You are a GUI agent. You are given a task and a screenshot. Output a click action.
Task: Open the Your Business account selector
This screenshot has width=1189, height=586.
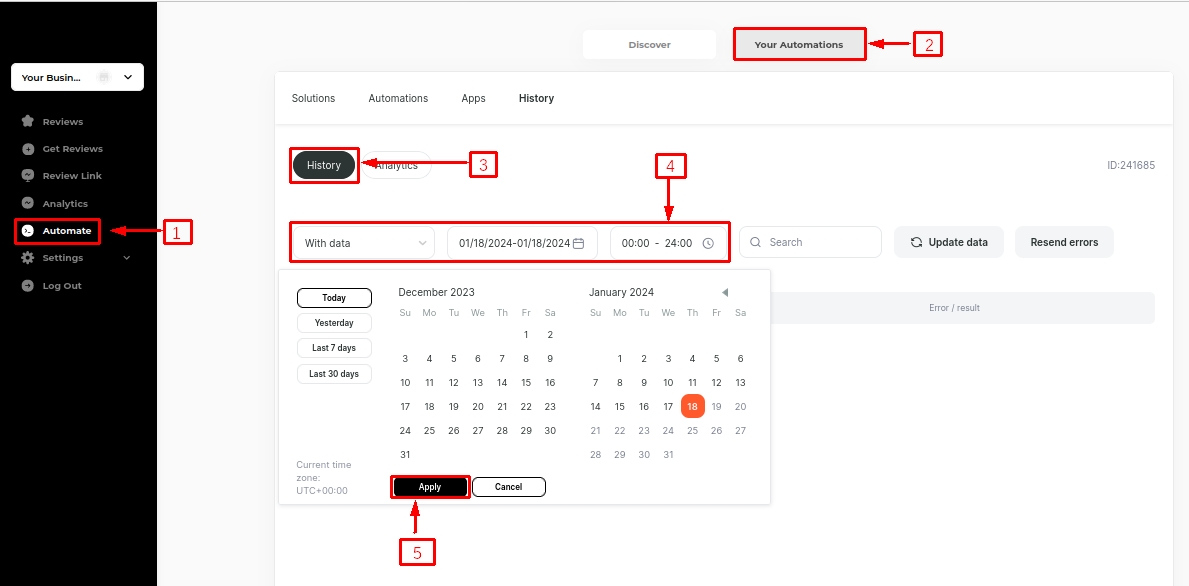[77, 77]
